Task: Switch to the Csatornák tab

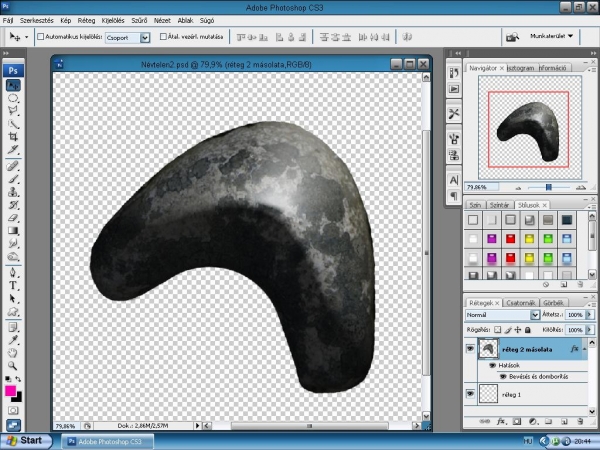Action: 520,303
